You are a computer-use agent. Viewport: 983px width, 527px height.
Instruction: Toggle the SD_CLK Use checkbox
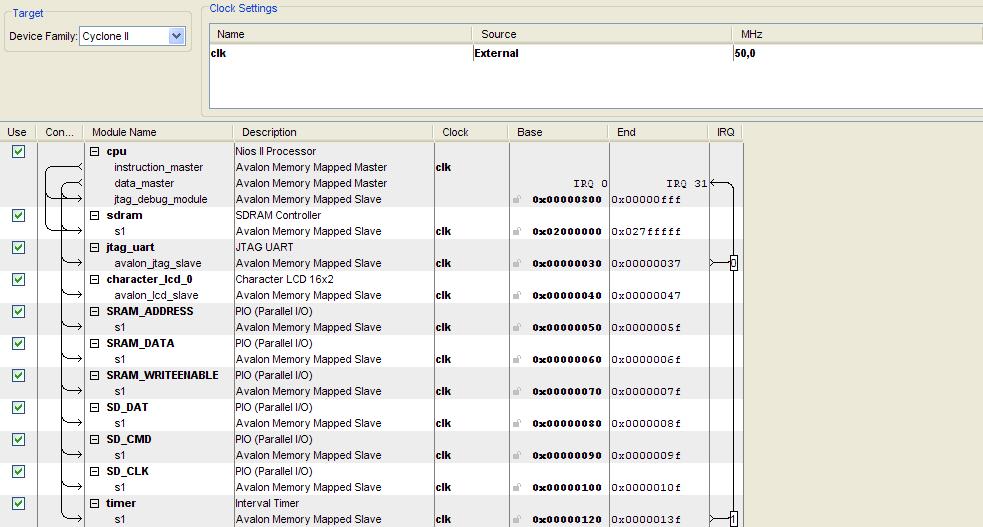19,471
